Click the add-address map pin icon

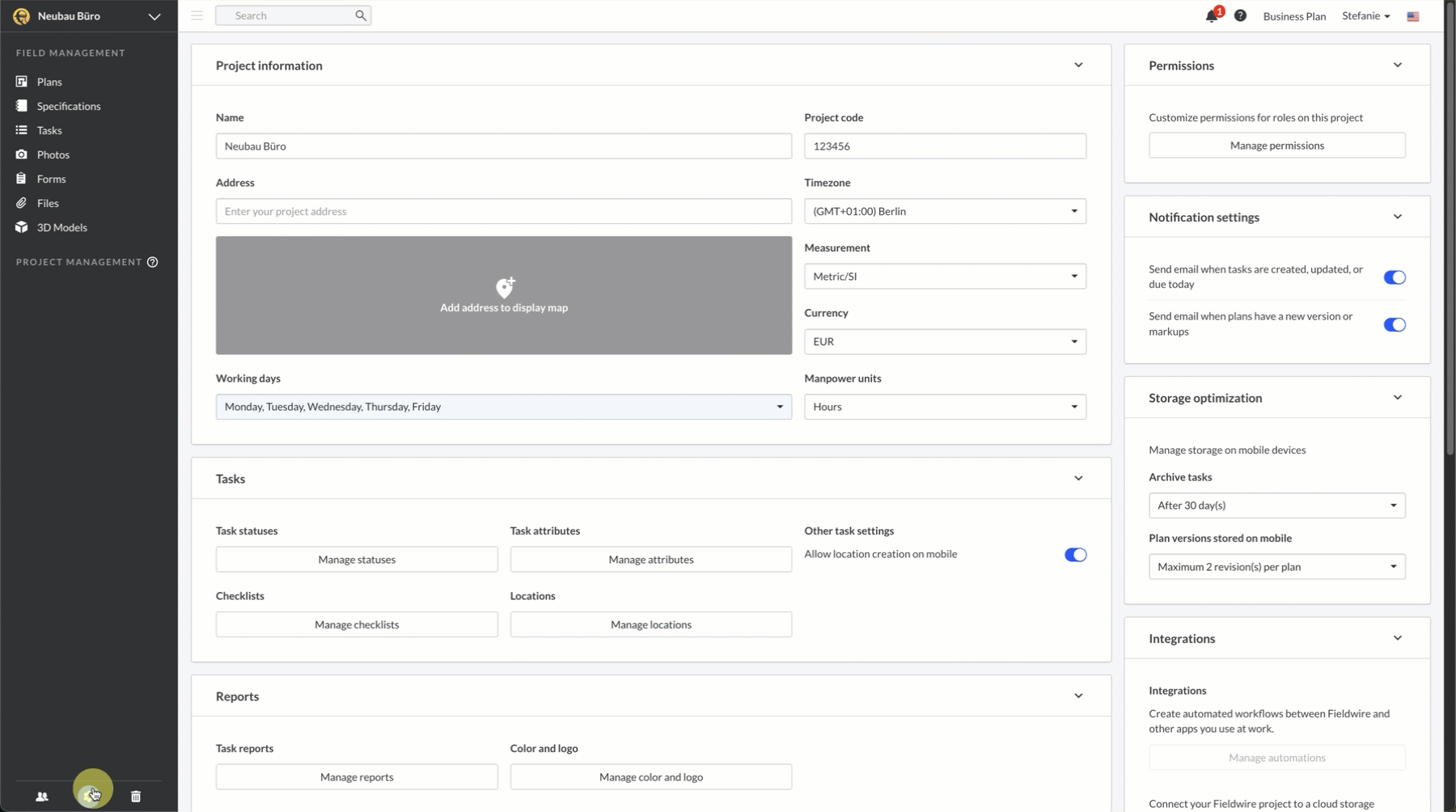coord(505,288)
